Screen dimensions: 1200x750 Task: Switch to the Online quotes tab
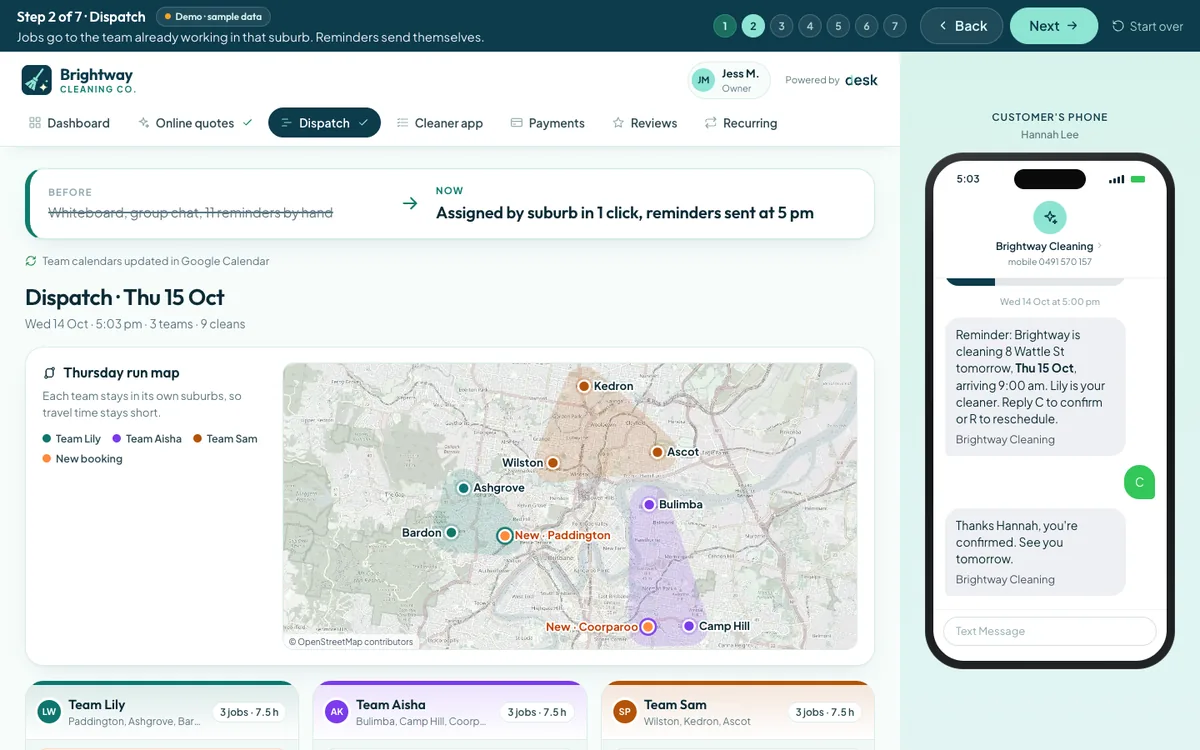click(195, 123)
